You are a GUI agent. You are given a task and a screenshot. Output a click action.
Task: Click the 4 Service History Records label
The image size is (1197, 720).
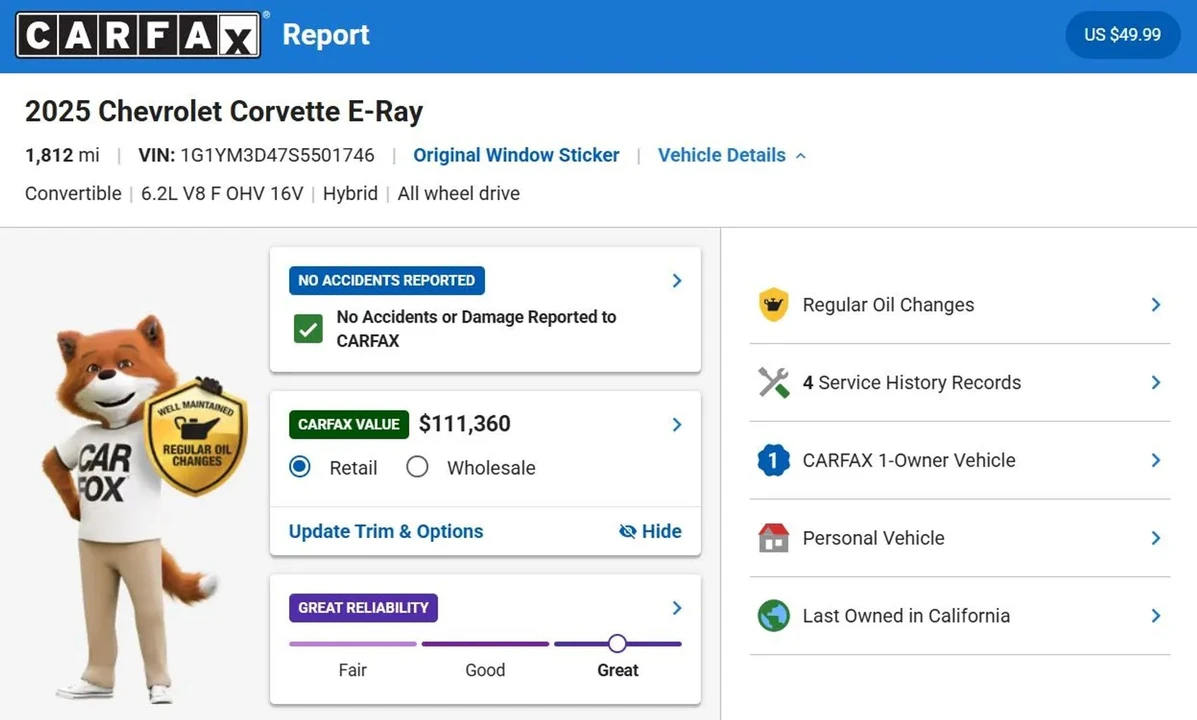click(x=911, y=383)
